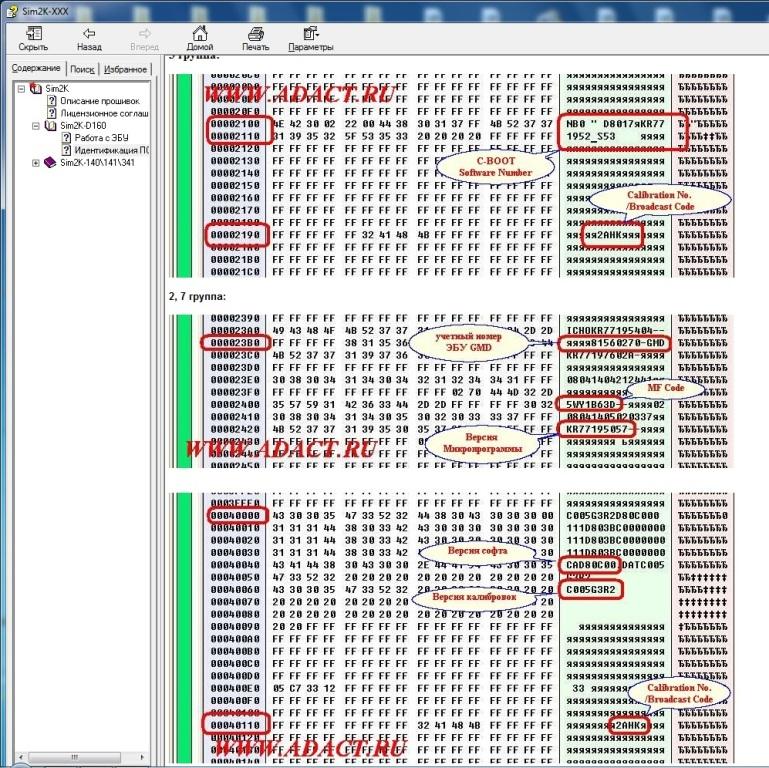769x768 pixels.
Task: Click the "Версия Микропрограммы" callout
Action: click(x=482, y=442)
